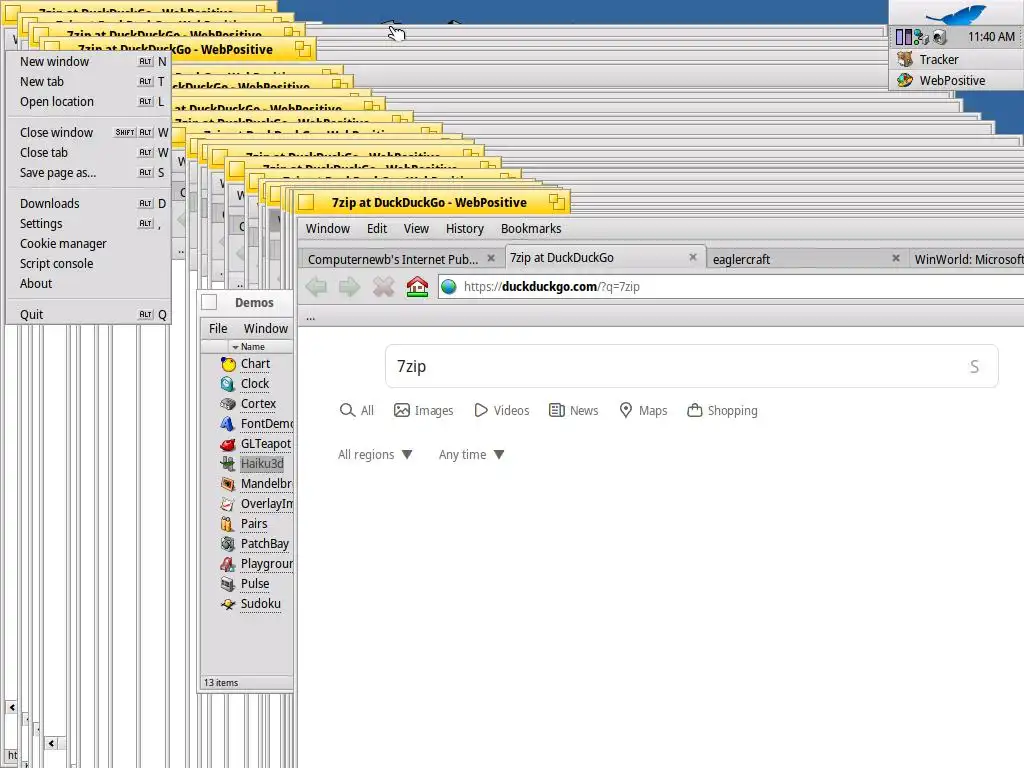Click the Back arrow in WebPositive toolbar
1024x768 pixels.
tap(316, 287)
